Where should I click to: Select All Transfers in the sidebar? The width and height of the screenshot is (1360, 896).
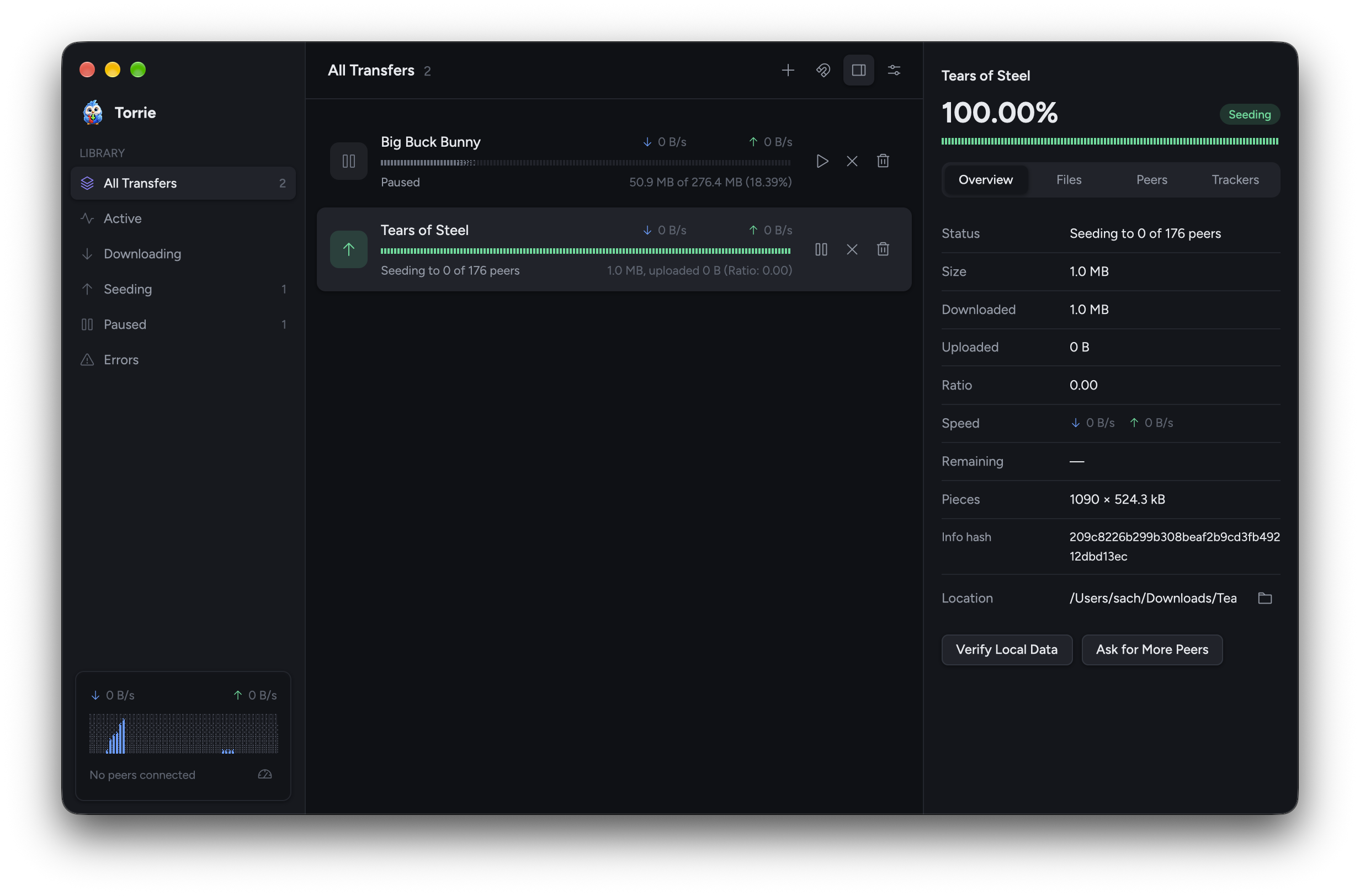click(x=183, y=183)
